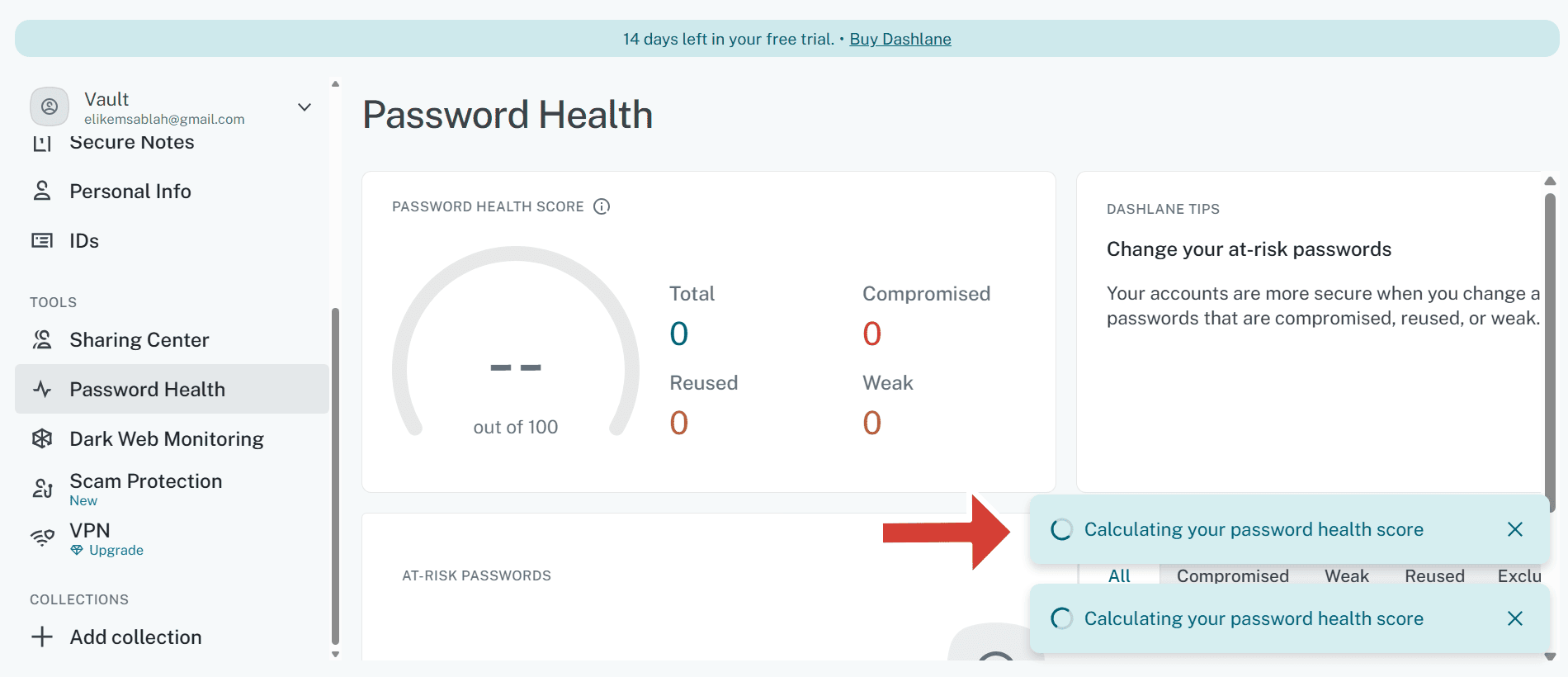
Task: Click the VPN wifi icon
Action: point(42,538)
